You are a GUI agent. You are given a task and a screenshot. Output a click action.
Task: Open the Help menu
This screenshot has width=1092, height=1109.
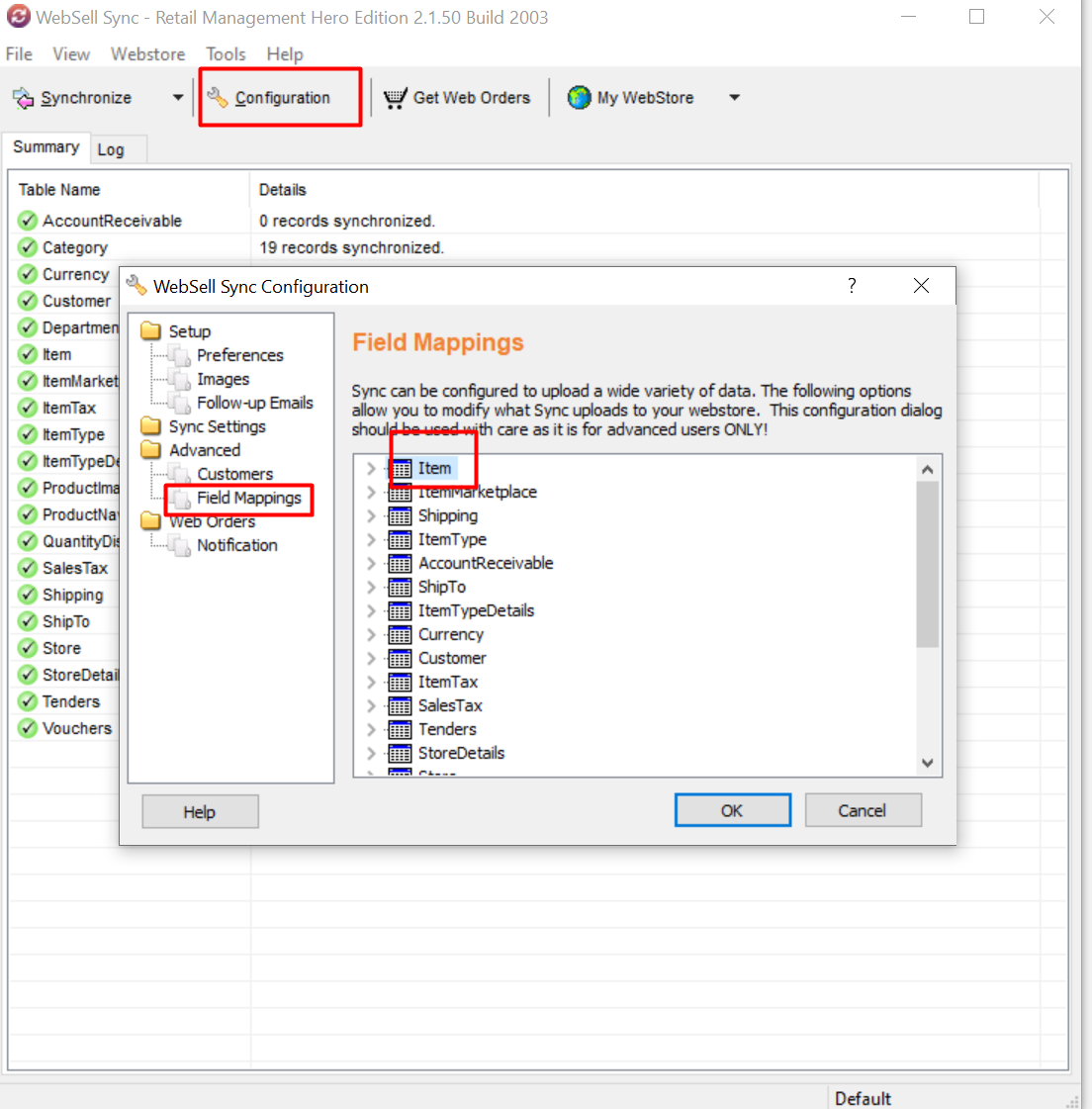click(285, 54)
